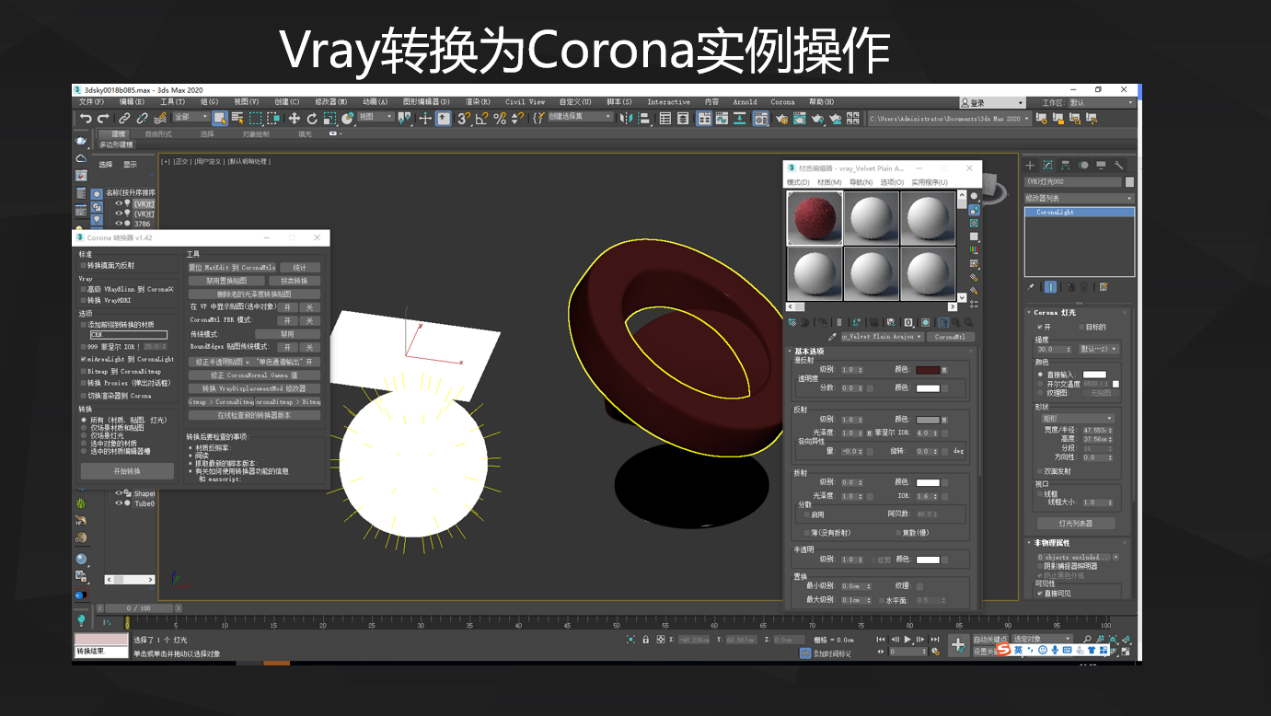This screenshot has width=1271, height=716.
Task: Open the 全部 selection filter dropdown
Action: (191, 118)
